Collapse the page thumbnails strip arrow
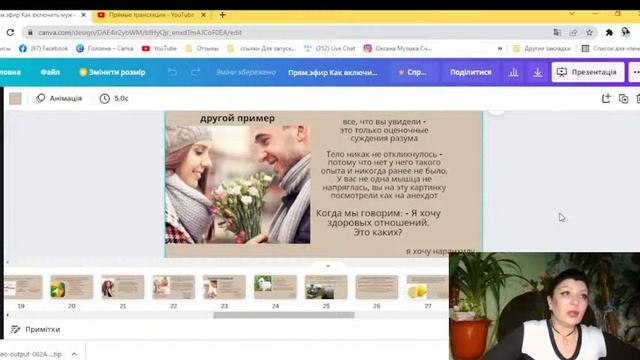The width and height of the screenshot is (640, 360). pyautogui.click(x=328, y=266)
